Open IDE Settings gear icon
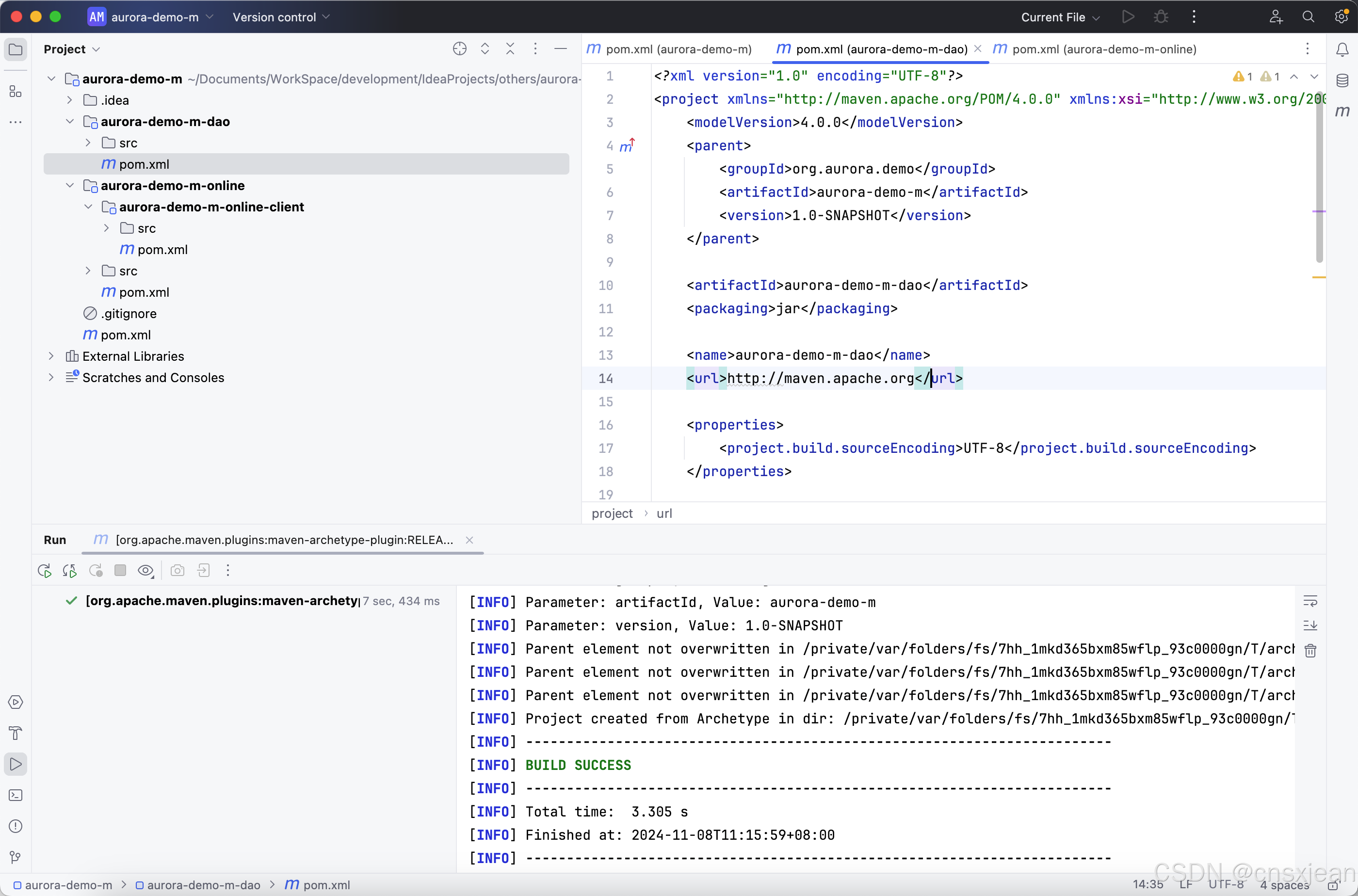 coord(1342,16)
